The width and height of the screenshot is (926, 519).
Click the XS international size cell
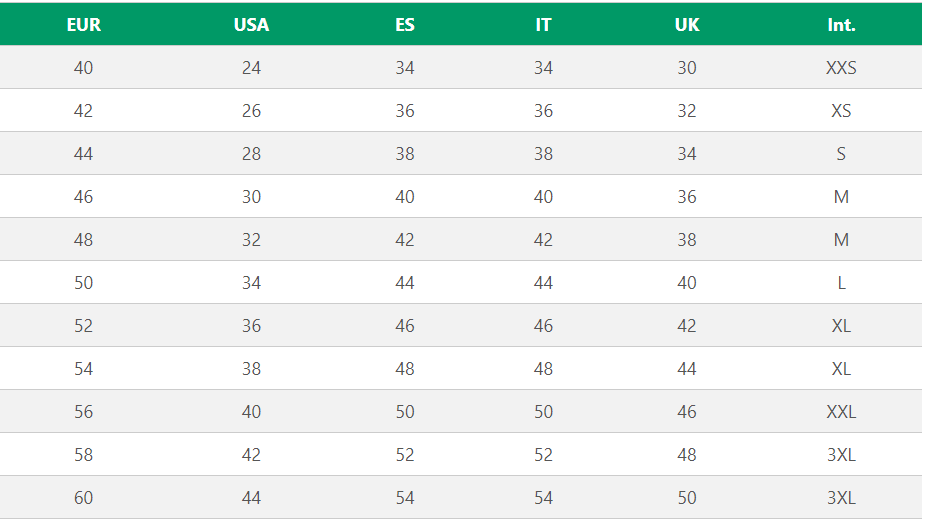(x=841, y=111)
